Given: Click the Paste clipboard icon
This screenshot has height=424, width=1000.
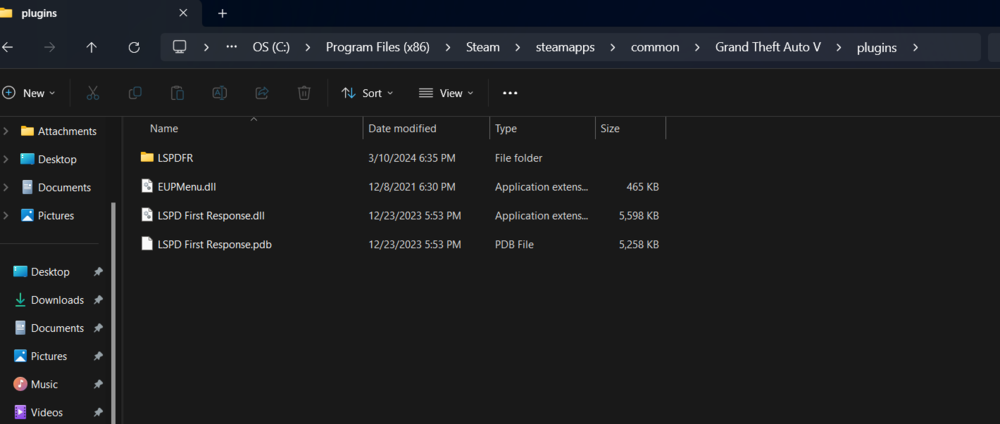Looking at the screenshot, I should point(177,93).
